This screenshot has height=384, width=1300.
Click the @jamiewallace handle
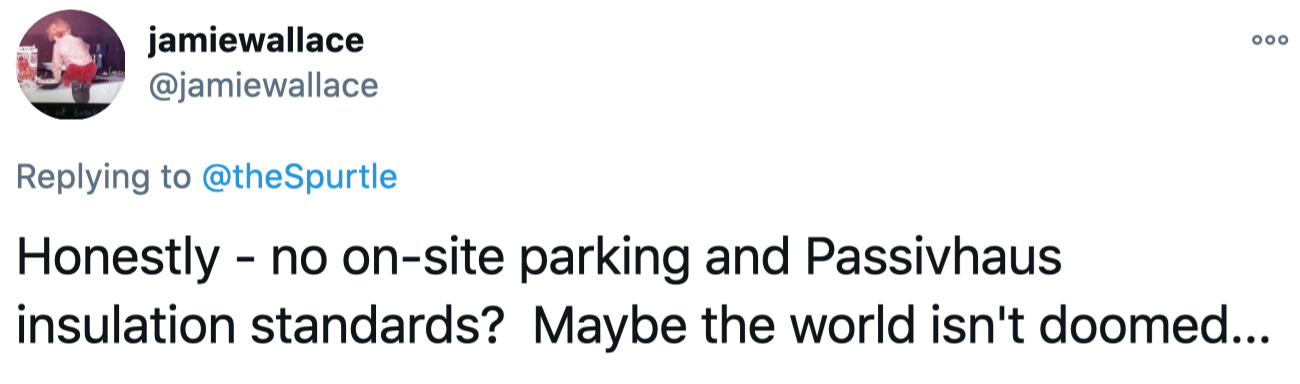point(263,86)
